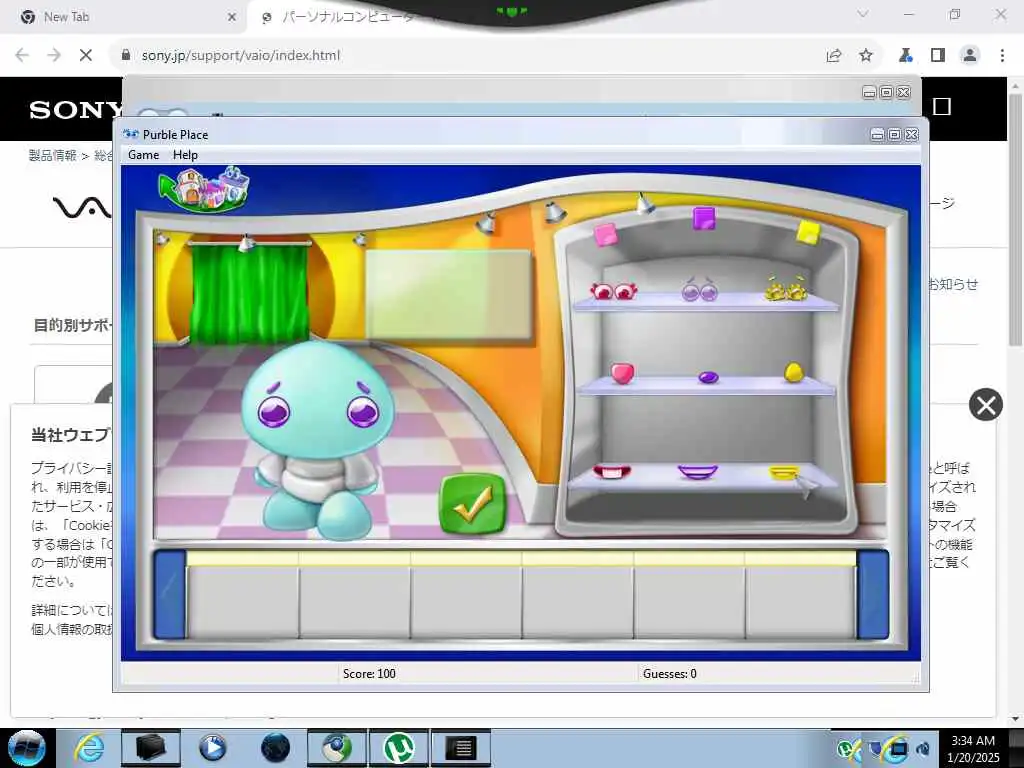The width and height of the screenshot is (1024, 768).
Task: Click the Score: 100 status text
Action: point(369,673)
